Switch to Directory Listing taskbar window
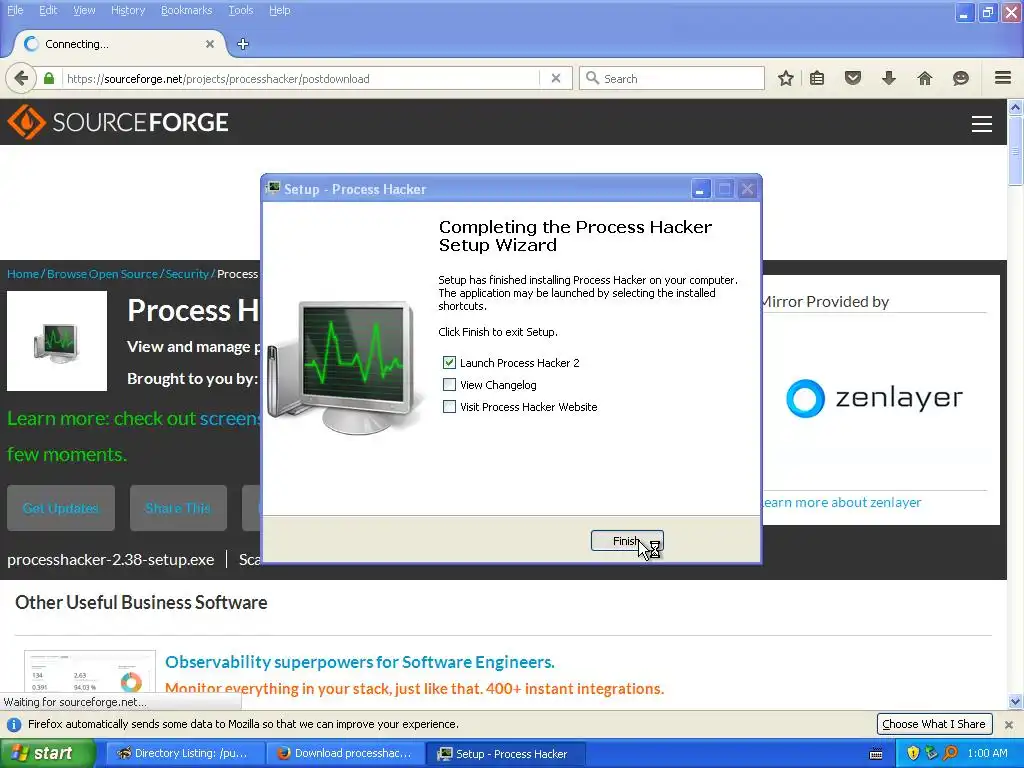Screen dimensions: 1024x768 (x=184, y=754)
